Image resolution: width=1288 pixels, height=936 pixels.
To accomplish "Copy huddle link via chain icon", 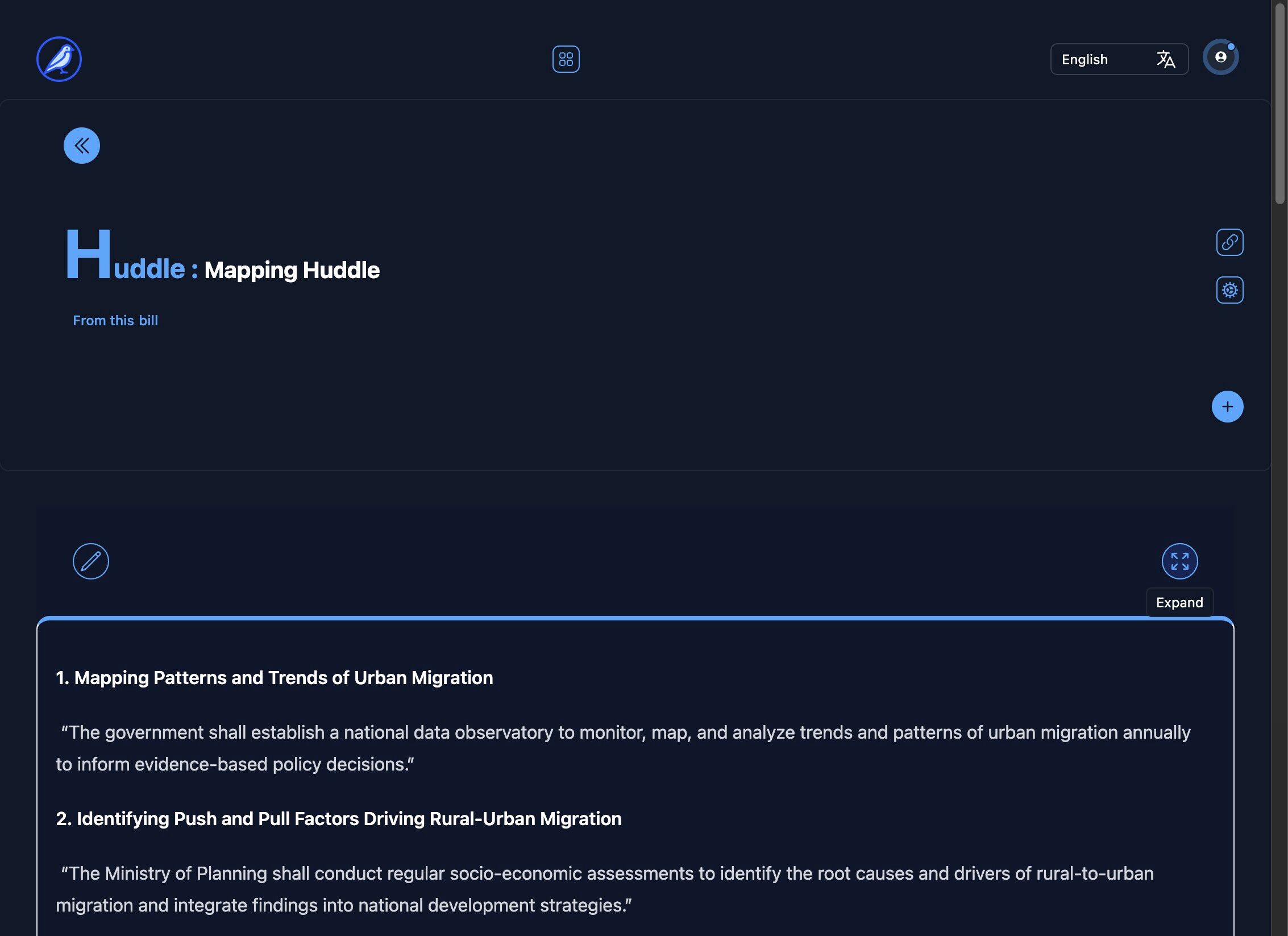I will point(1229,242).
